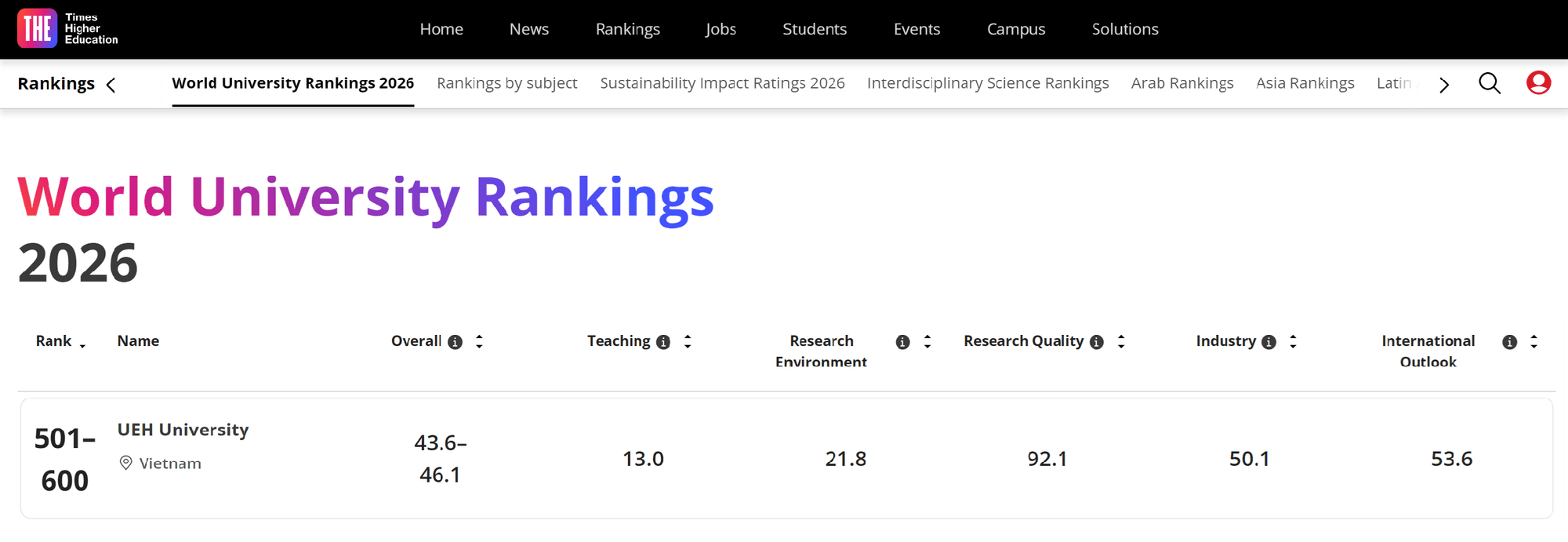The image size is (1568, 542).
Task: Click the 53.6 international outlook score
Action: click(x=1451, y=459)
